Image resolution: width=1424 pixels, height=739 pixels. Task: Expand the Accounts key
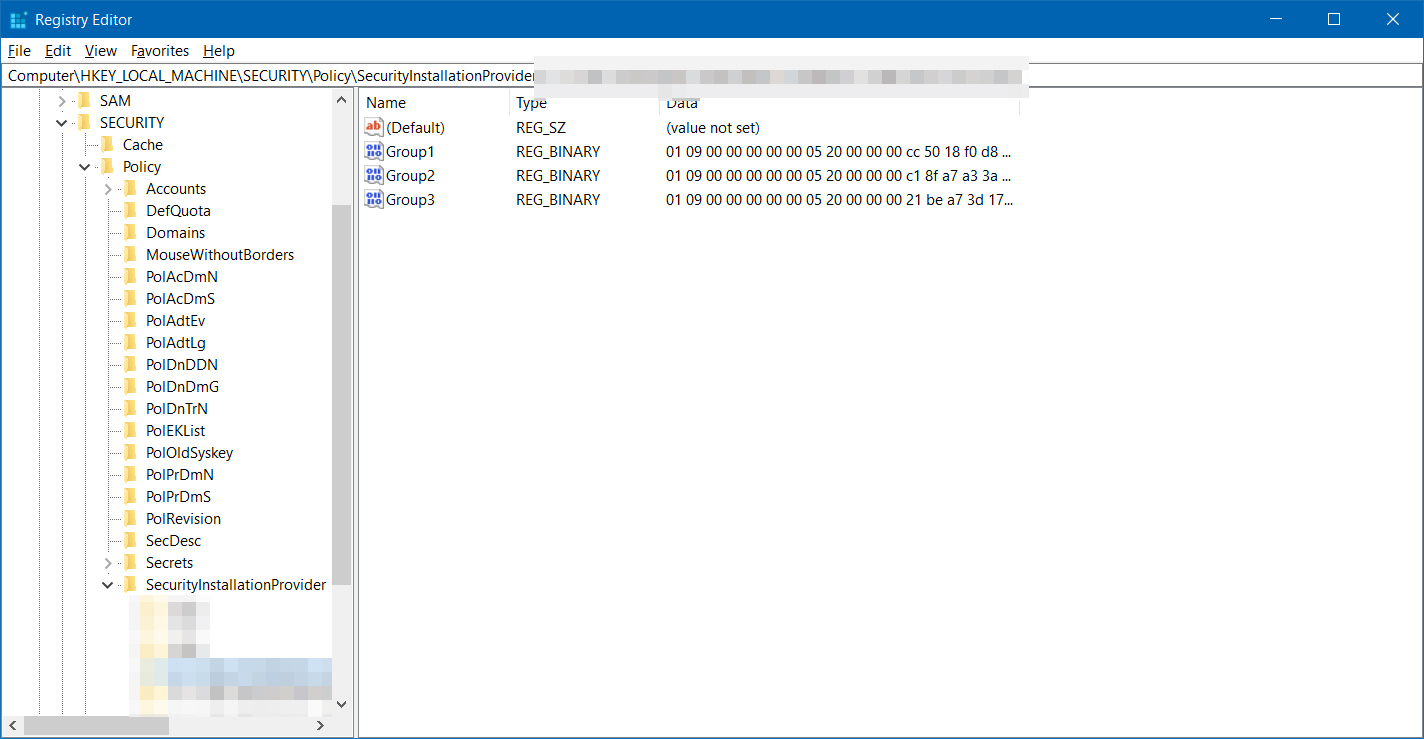tap(108, 189)
